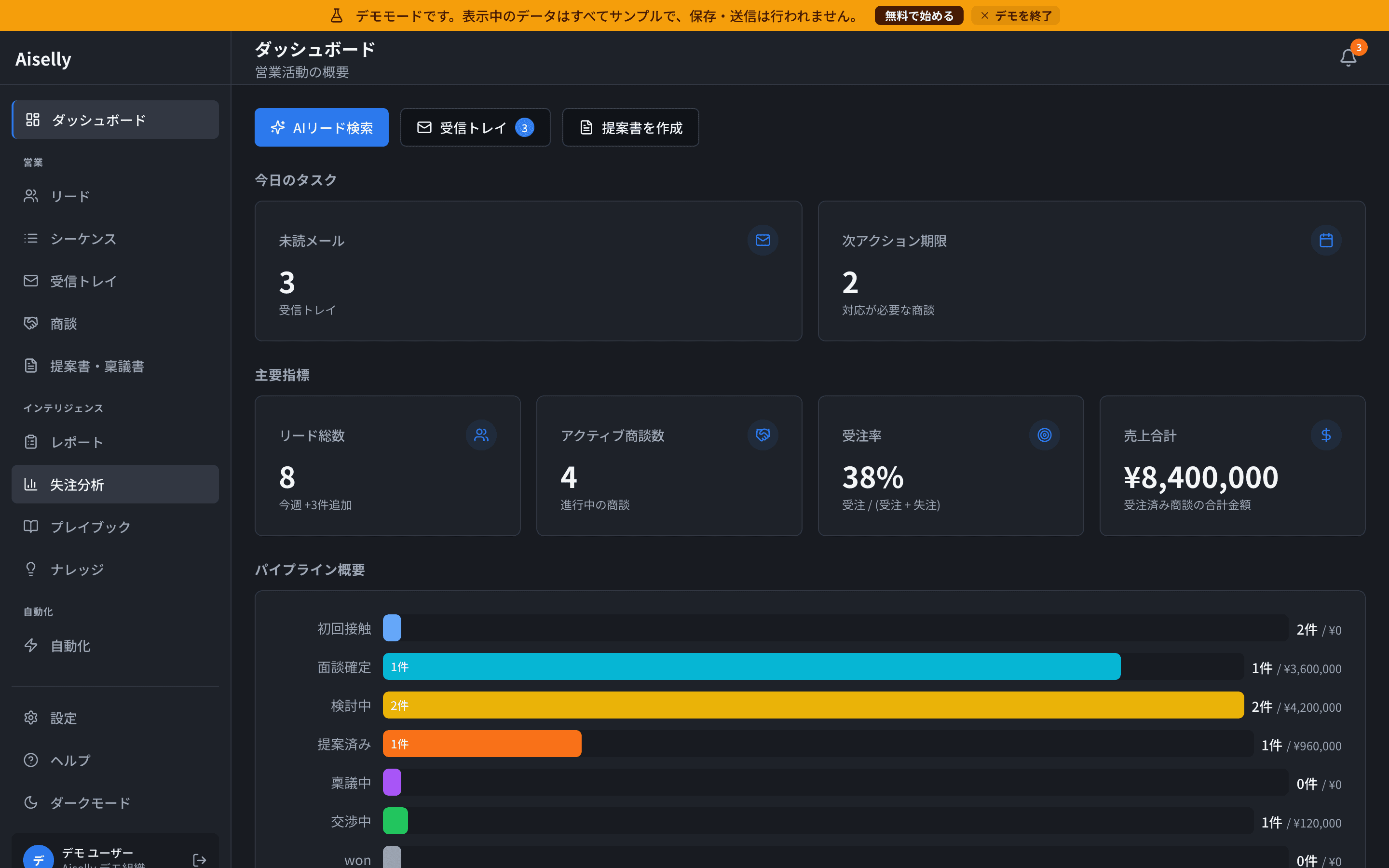Open ヘルプ in the sidebar
1389x868 pixels.
click(x=115, y=760)
